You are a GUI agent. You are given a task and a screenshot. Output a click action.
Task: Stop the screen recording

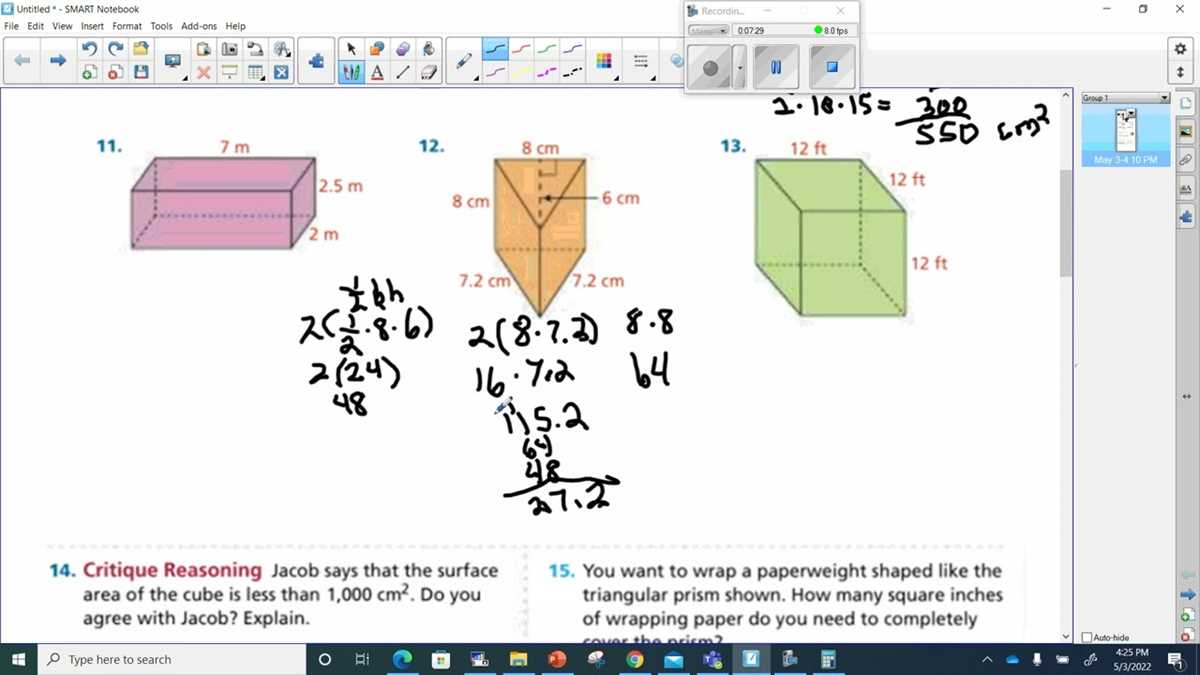832,67
